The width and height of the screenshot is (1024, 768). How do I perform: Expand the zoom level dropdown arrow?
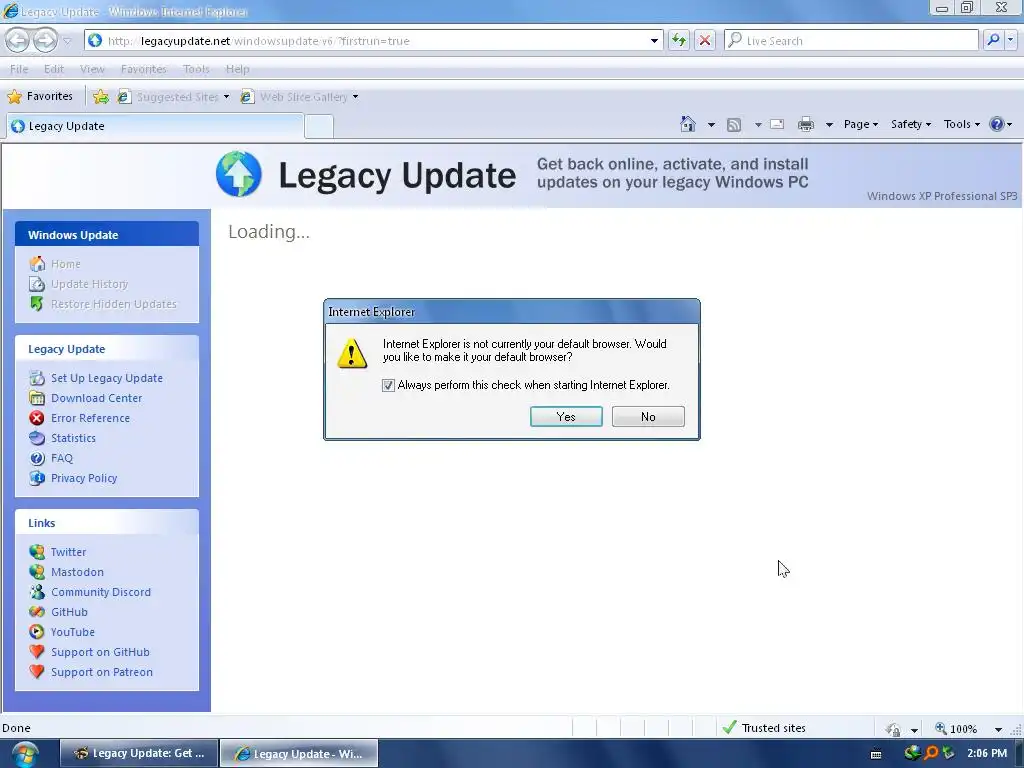click(998, 729)
